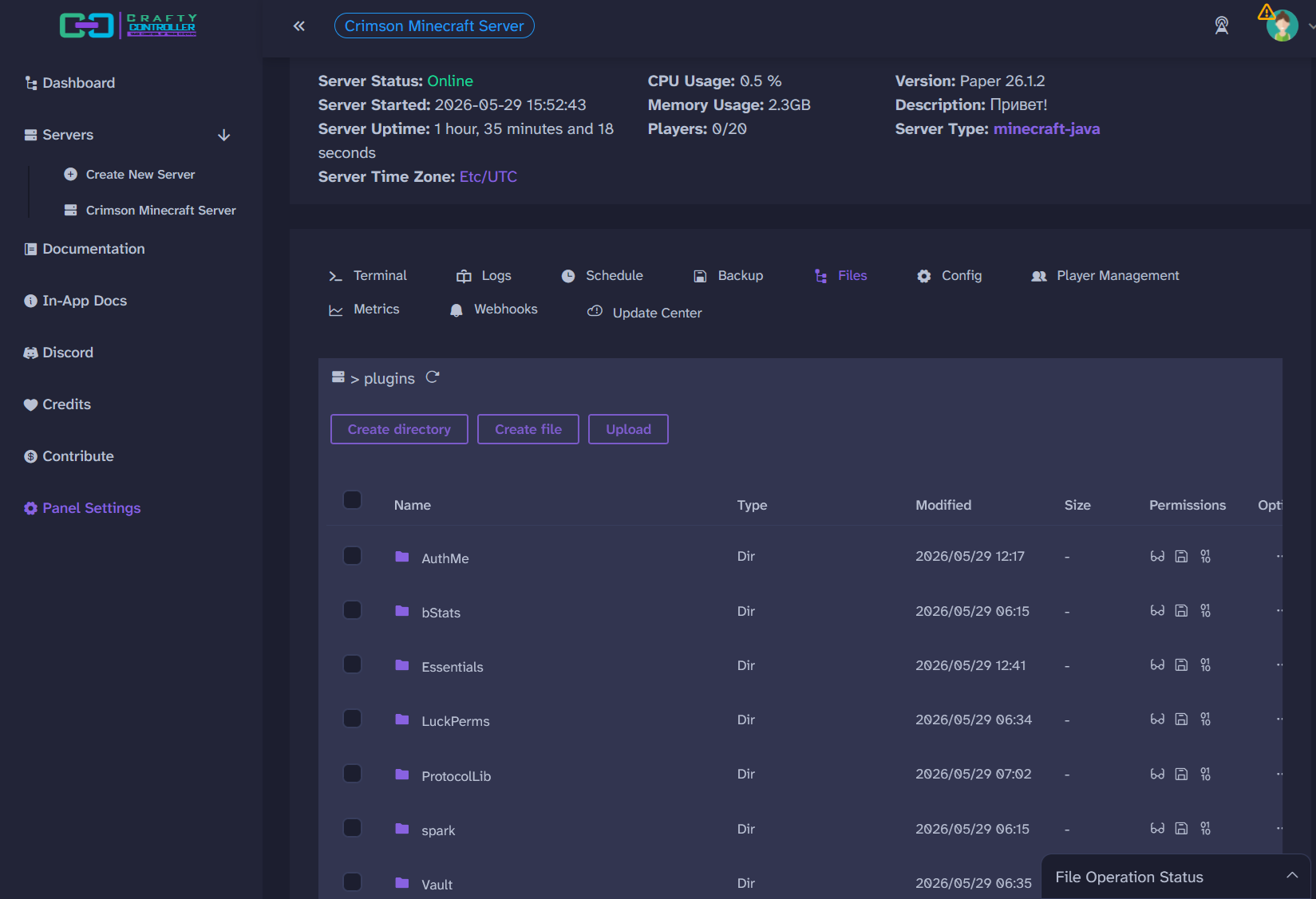
Task: Open the Etc/UTC time zone link
Action: coord(488,176)
